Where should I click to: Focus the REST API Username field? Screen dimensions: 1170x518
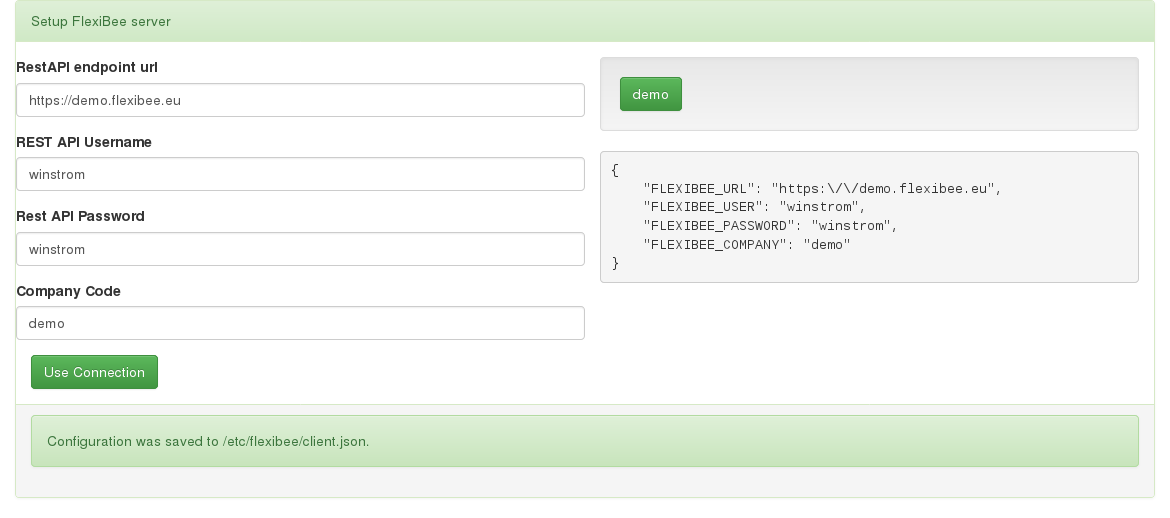tap(300, 174)
